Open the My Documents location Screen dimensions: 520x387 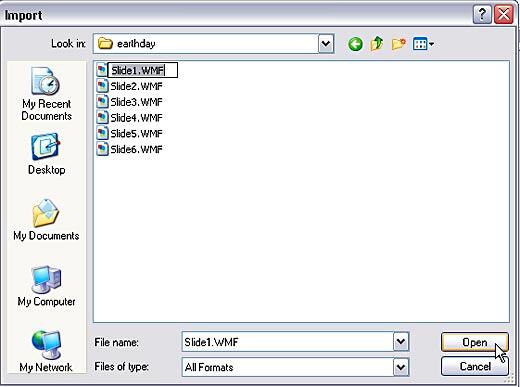pos(46,220)
